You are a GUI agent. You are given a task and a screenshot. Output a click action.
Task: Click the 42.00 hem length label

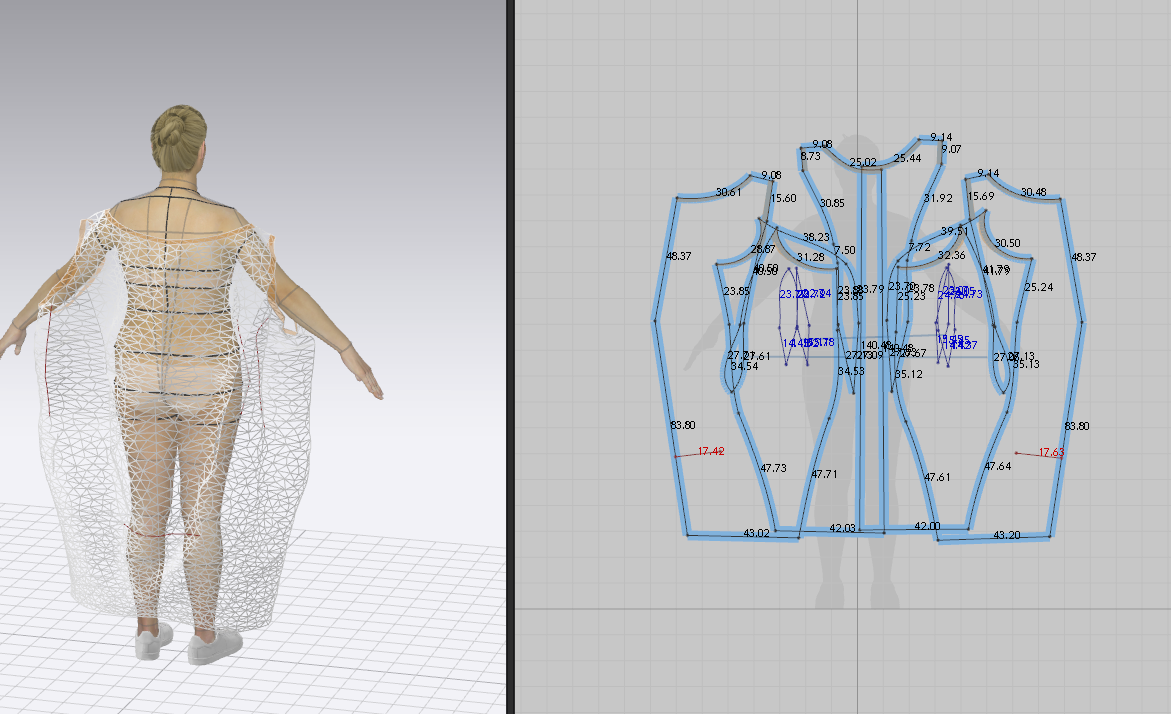point(927,526)
